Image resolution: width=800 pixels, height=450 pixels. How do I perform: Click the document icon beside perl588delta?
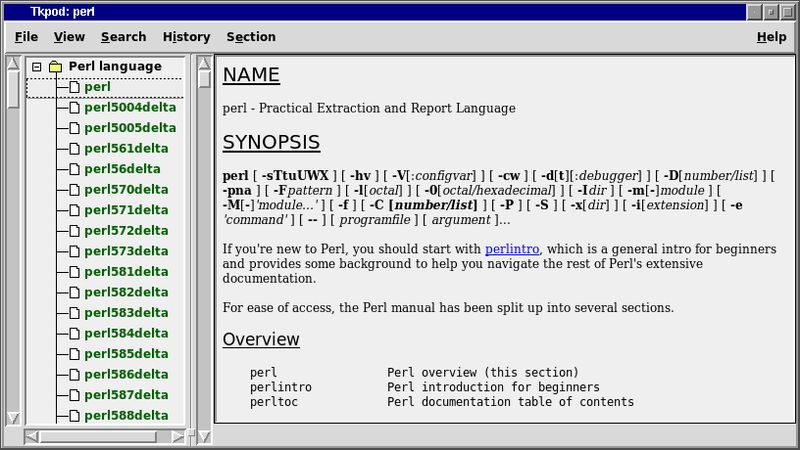tap(74, 415)
